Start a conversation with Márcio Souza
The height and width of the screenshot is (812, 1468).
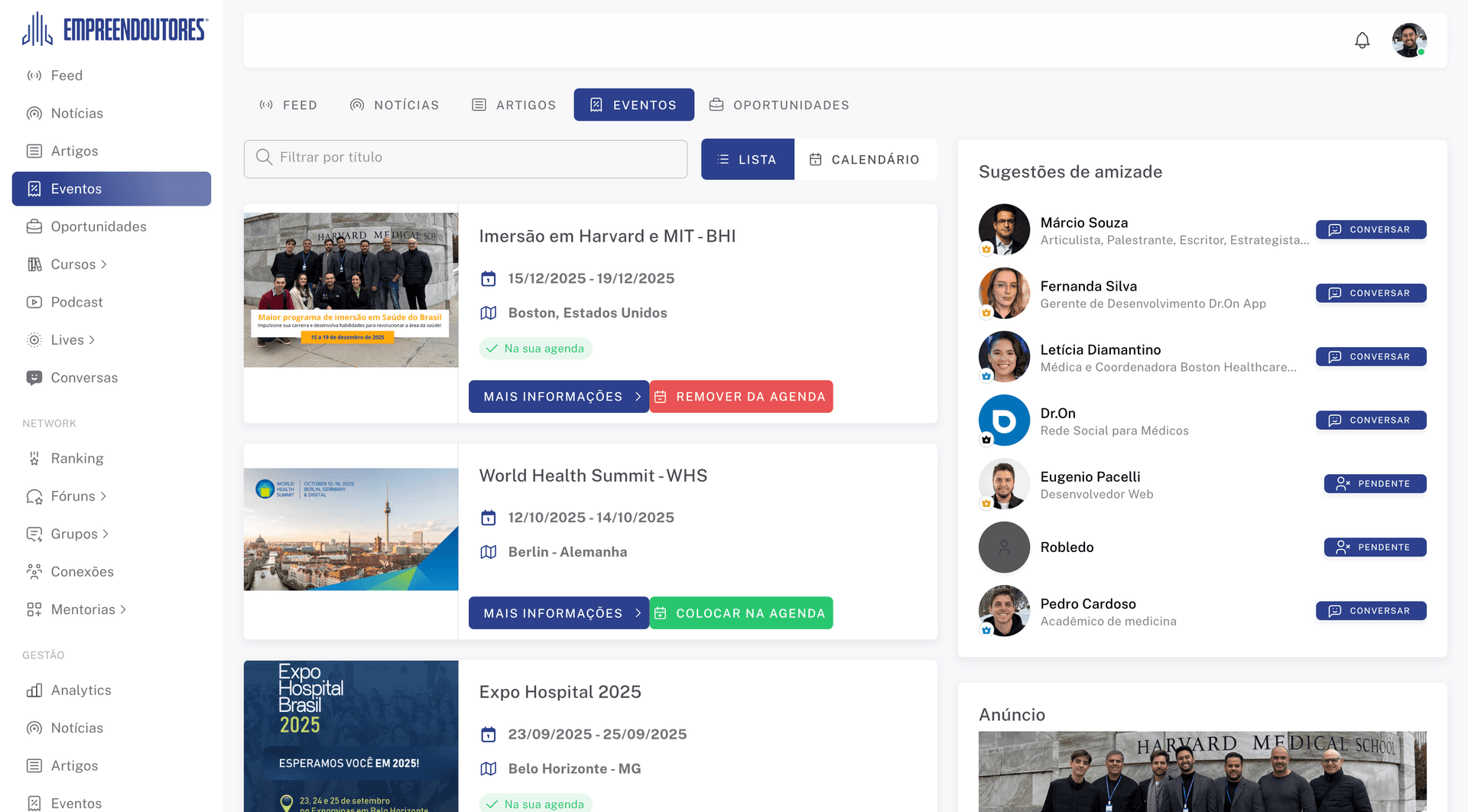tap(1370, 229)
